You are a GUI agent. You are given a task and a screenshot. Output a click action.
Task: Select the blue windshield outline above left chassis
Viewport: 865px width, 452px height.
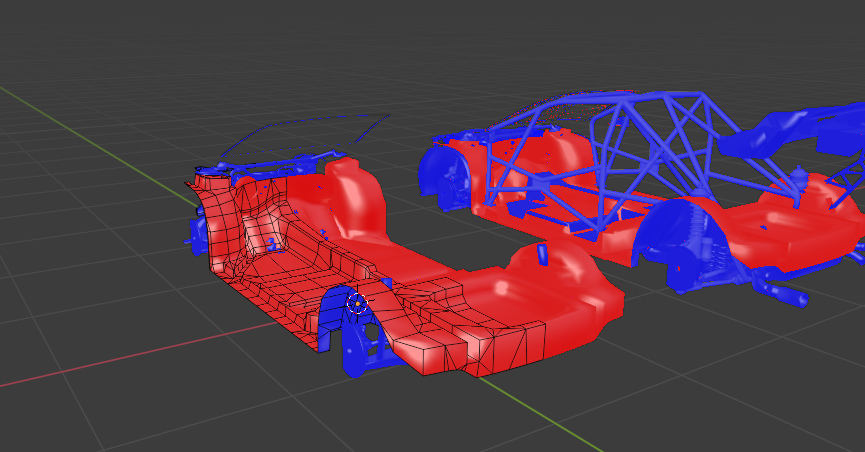pyautogui.click(x=305, y=137)
